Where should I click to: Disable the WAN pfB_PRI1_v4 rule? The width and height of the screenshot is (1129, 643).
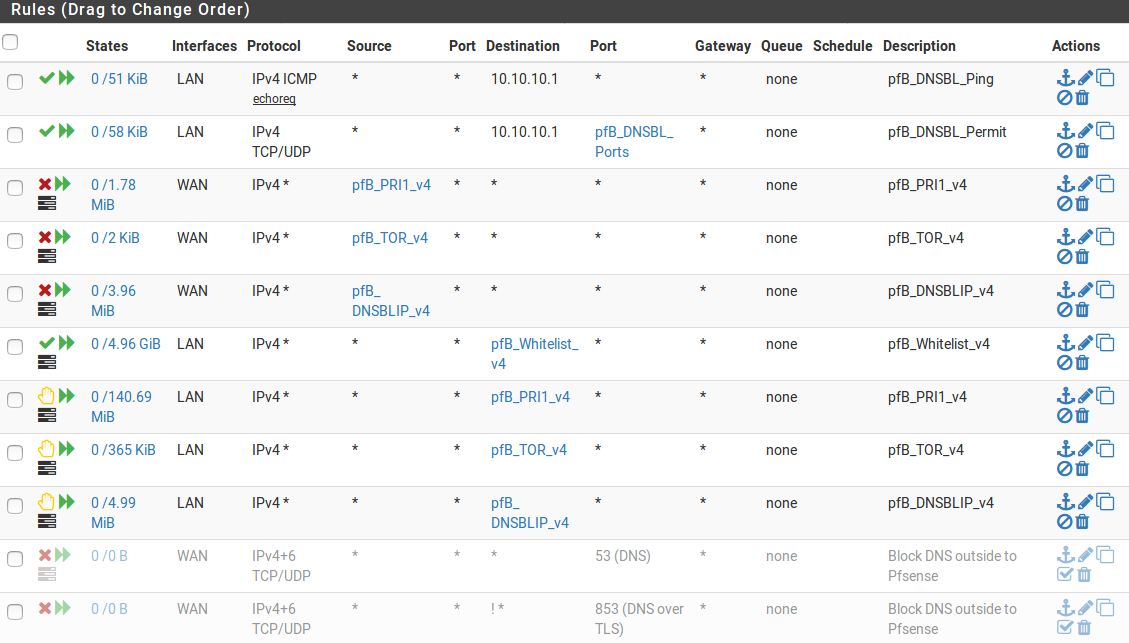pyautogui.click(x=1064, y=204)
